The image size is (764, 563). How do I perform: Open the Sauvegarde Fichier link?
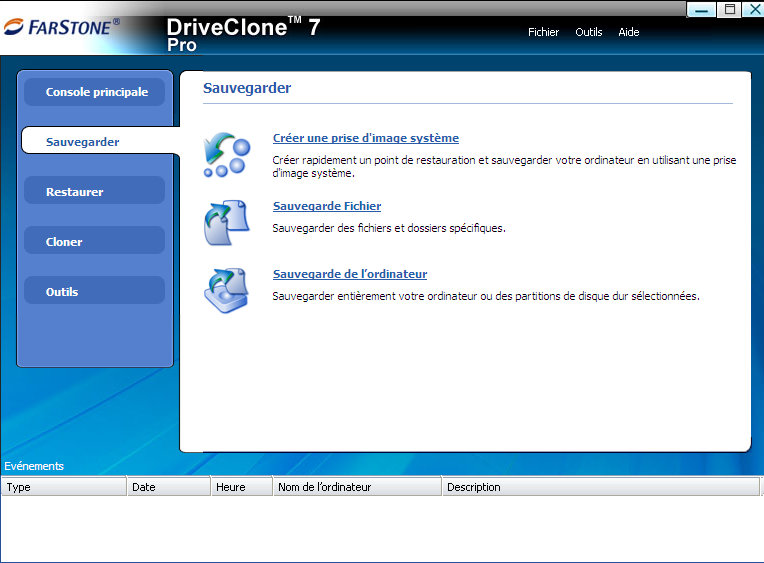coord(327,206)
